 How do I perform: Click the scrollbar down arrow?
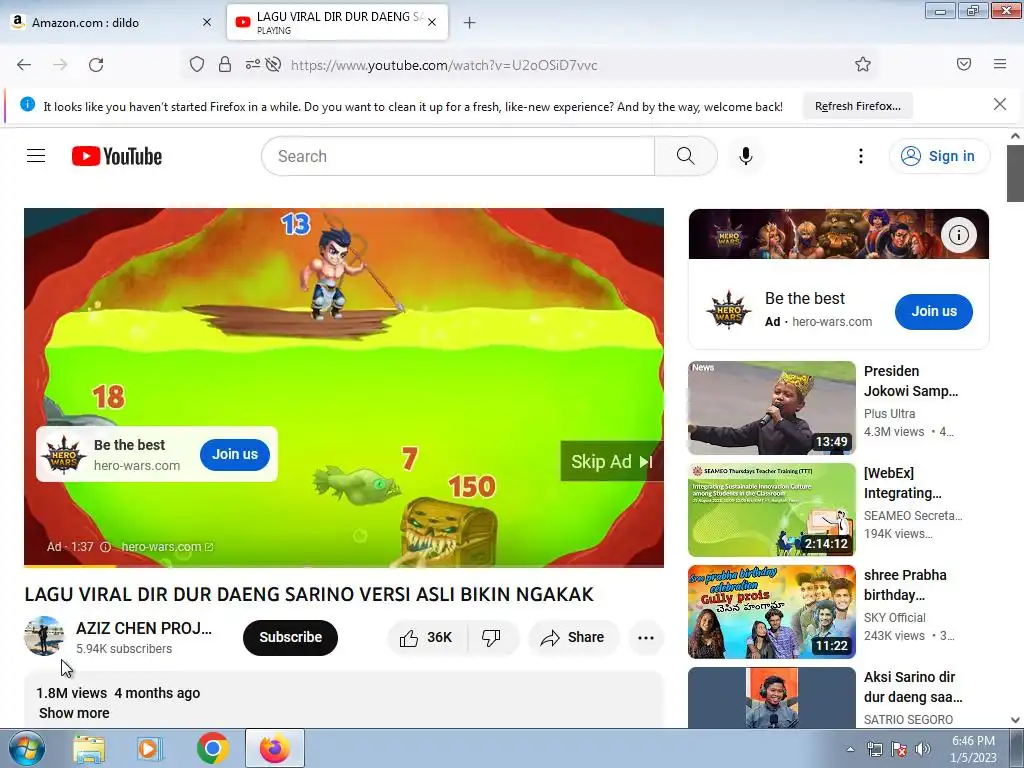(1015, 720)
